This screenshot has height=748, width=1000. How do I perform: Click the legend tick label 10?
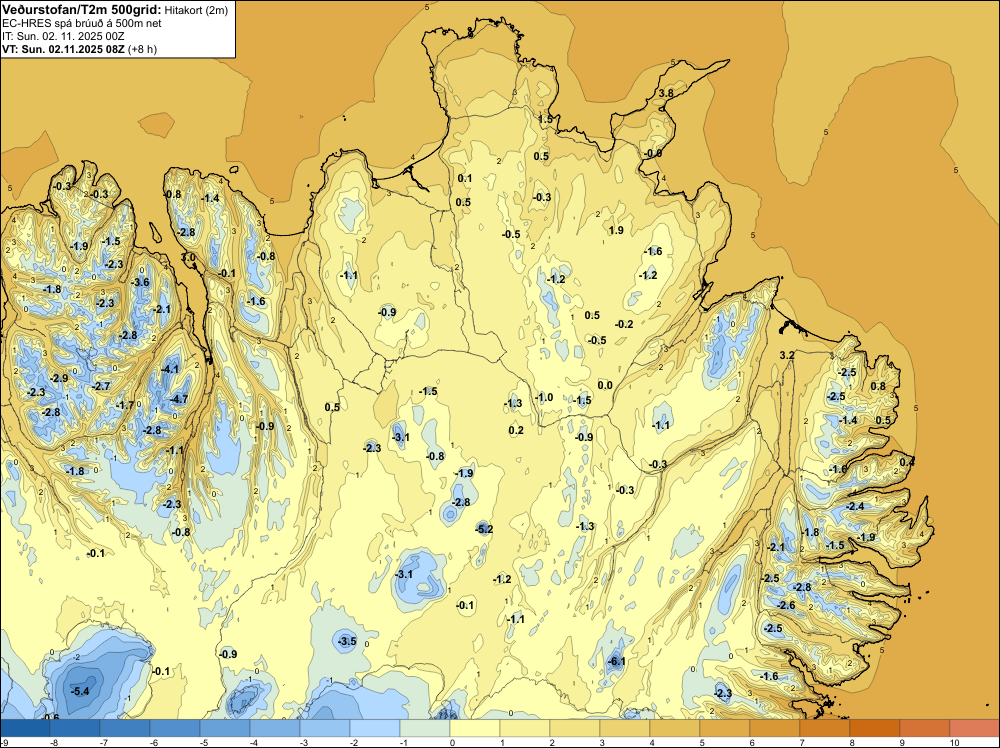[x=954, y=743]
